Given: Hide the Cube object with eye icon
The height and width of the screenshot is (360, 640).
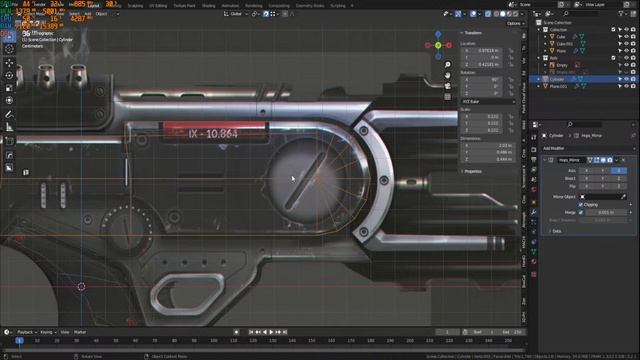Looking at the screenshot, I should [626, 37].
